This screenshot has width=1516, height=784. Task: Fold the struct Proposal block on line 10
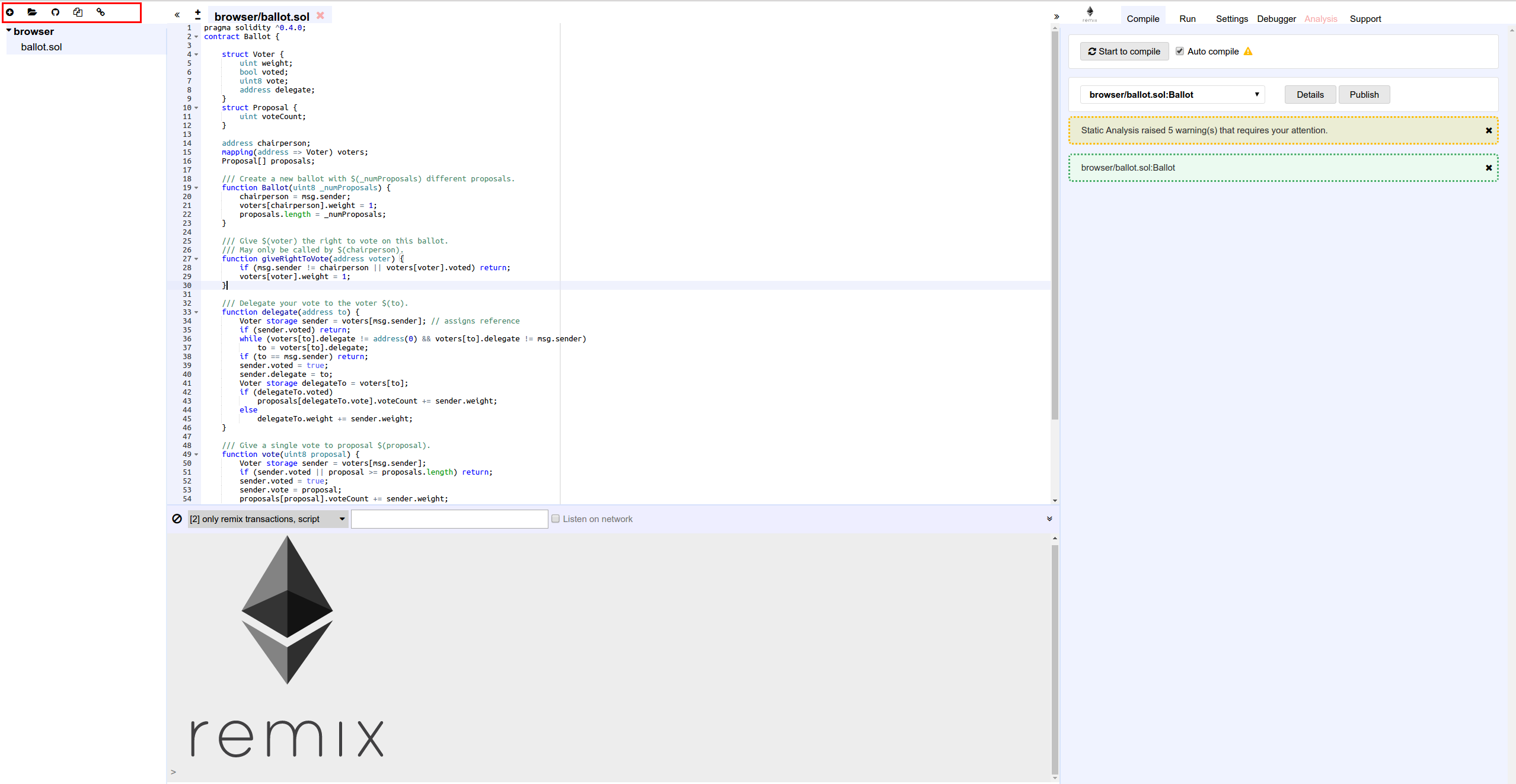coord(196,108)
